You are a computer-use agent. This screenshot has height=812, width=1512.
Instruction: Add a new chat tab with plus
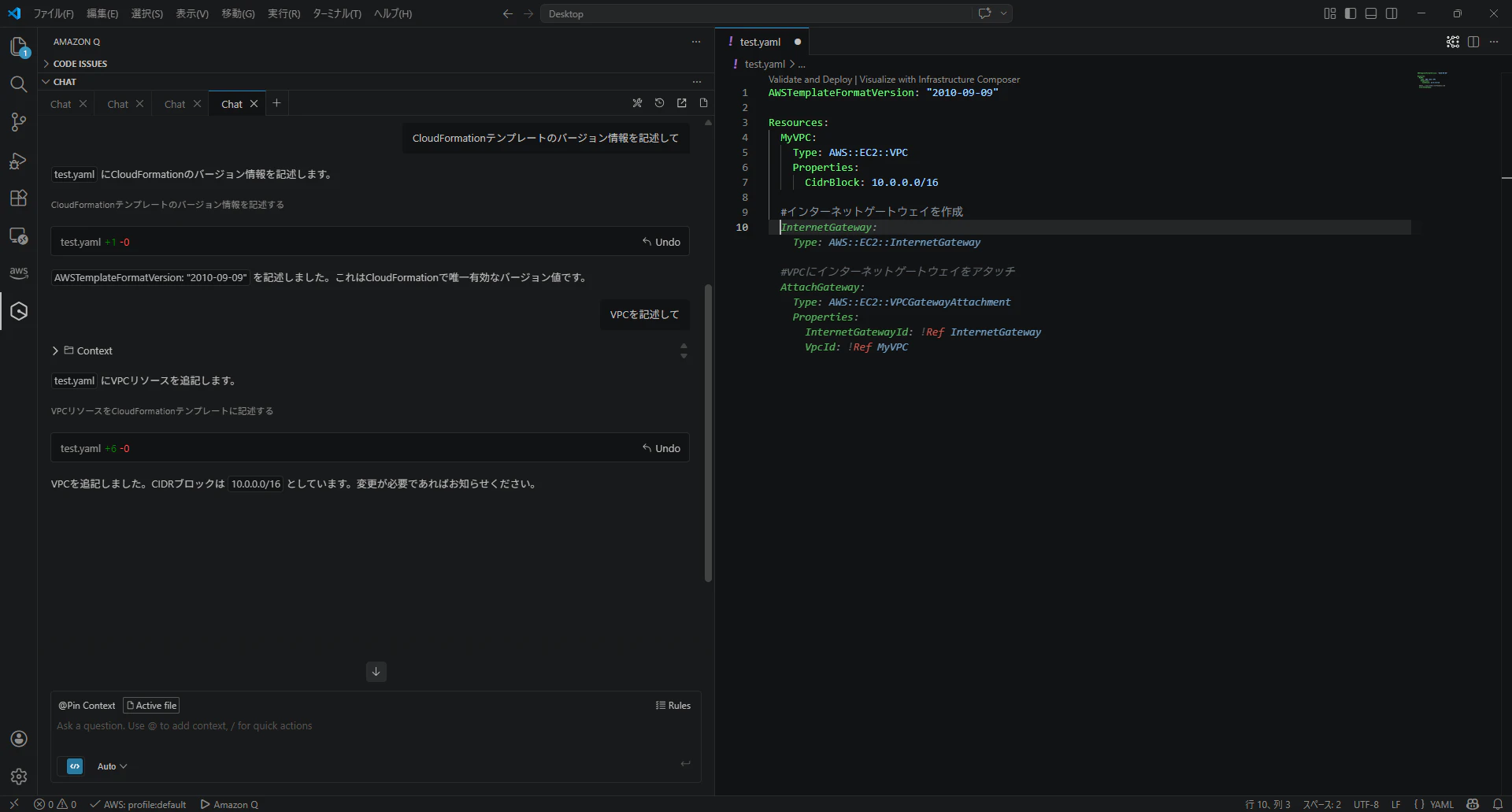(276, 103)
